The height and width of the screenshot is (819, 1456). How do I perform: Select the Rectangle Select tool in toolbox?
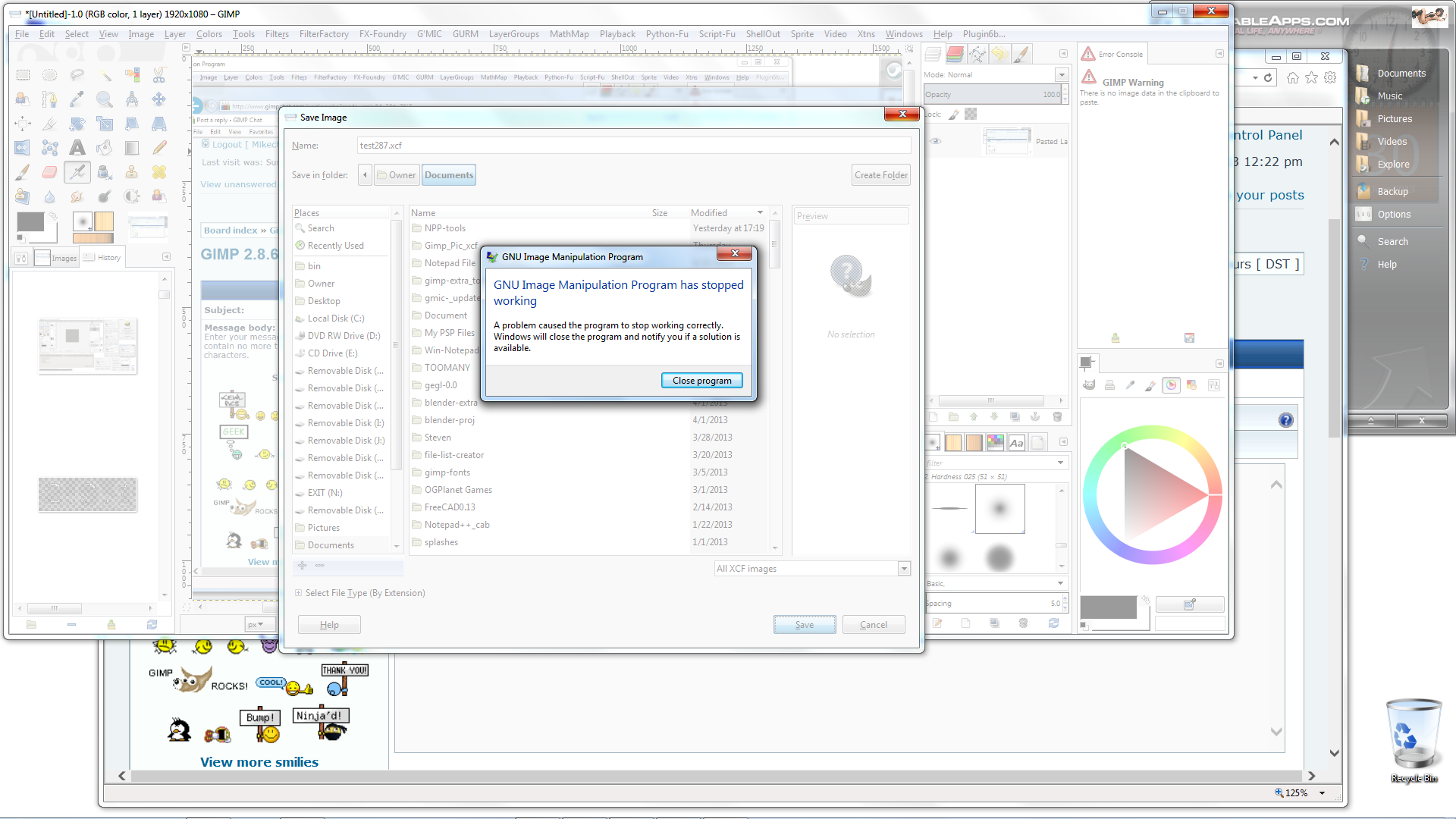tap(23, 75)
